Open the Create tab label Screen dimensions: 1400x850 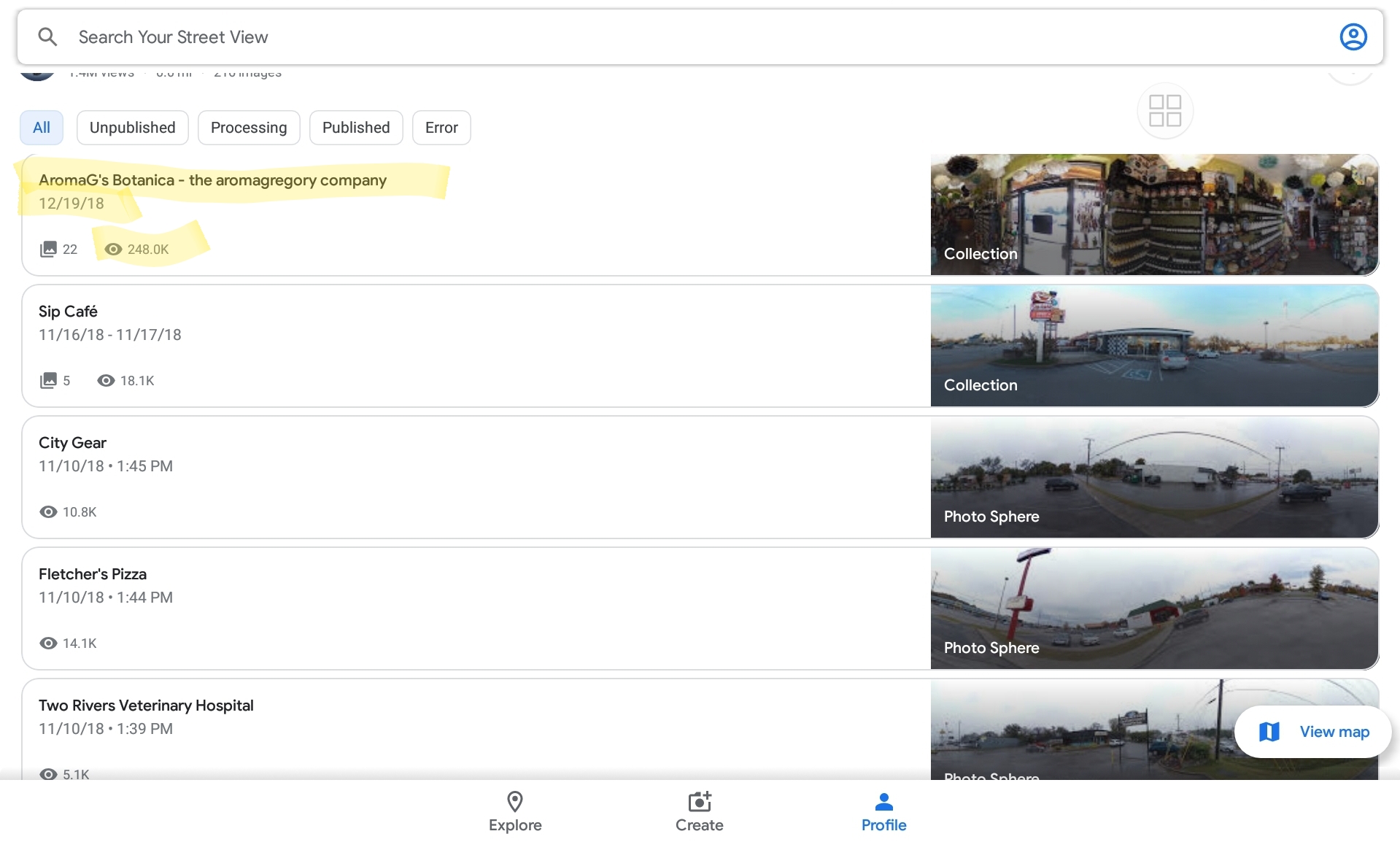700,825
